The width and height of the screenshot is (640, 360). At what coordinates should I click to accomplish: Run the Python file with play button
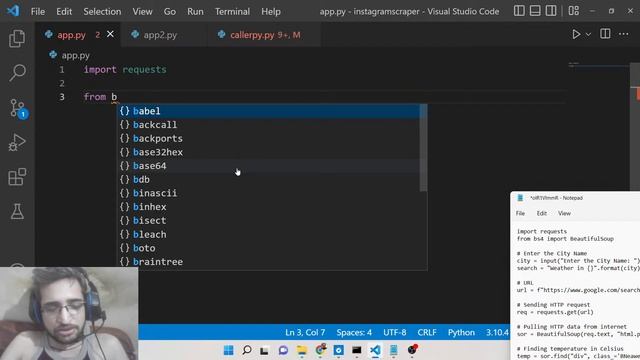[576, 34]
